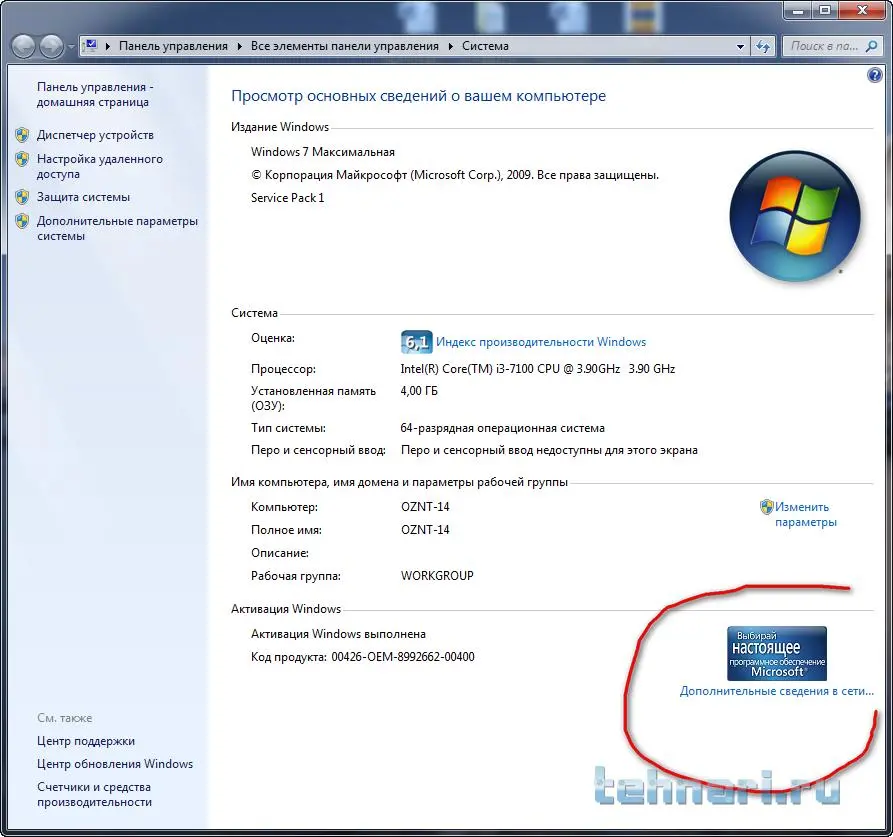Click Активация Windows выполнена text

(338, 634)
